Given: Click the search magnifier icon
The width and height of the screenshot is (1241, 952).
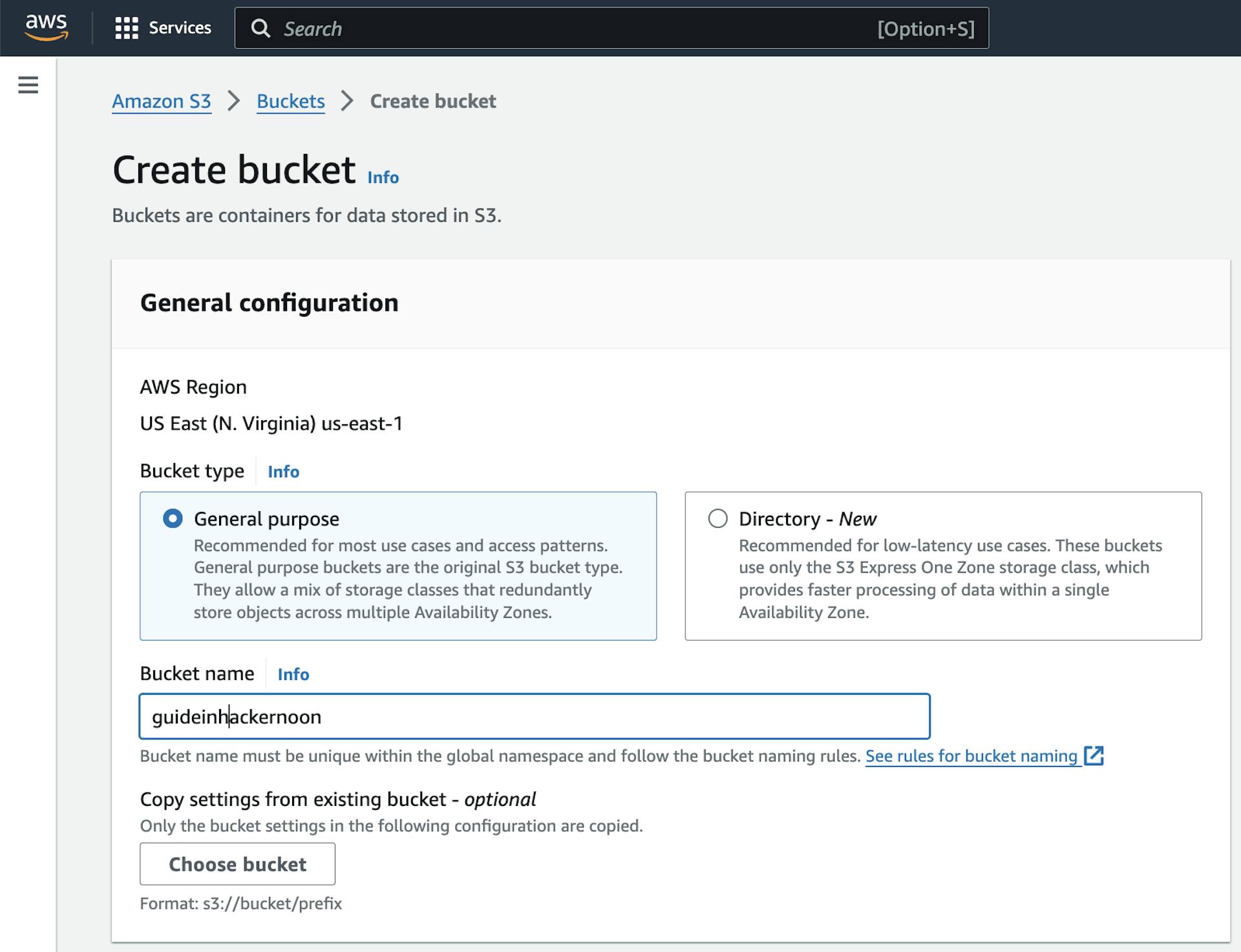Looking at the screenshot, I should [x=262, y=28].
